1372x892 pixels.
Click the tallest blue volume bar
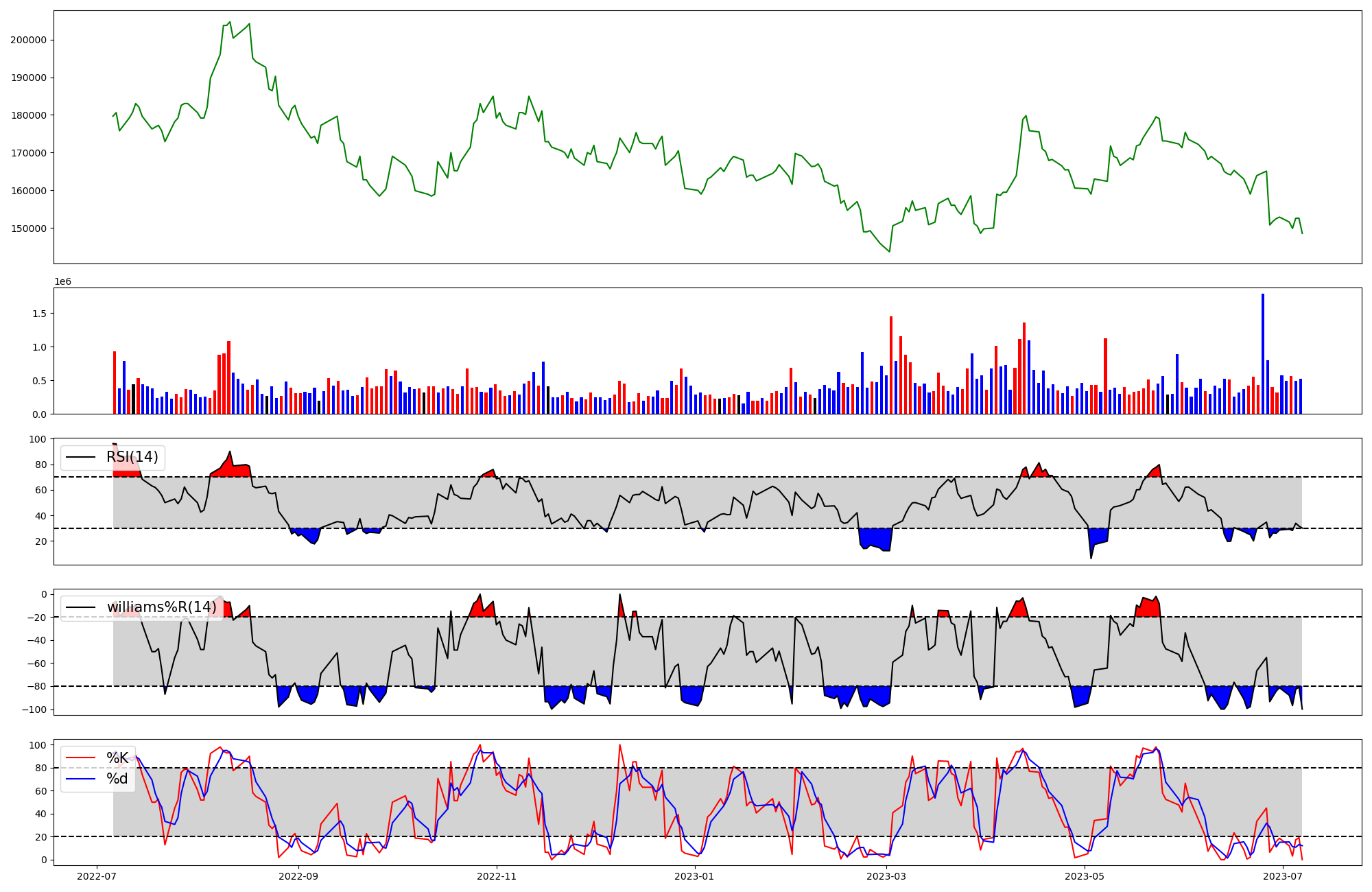tap(1262, 353)
